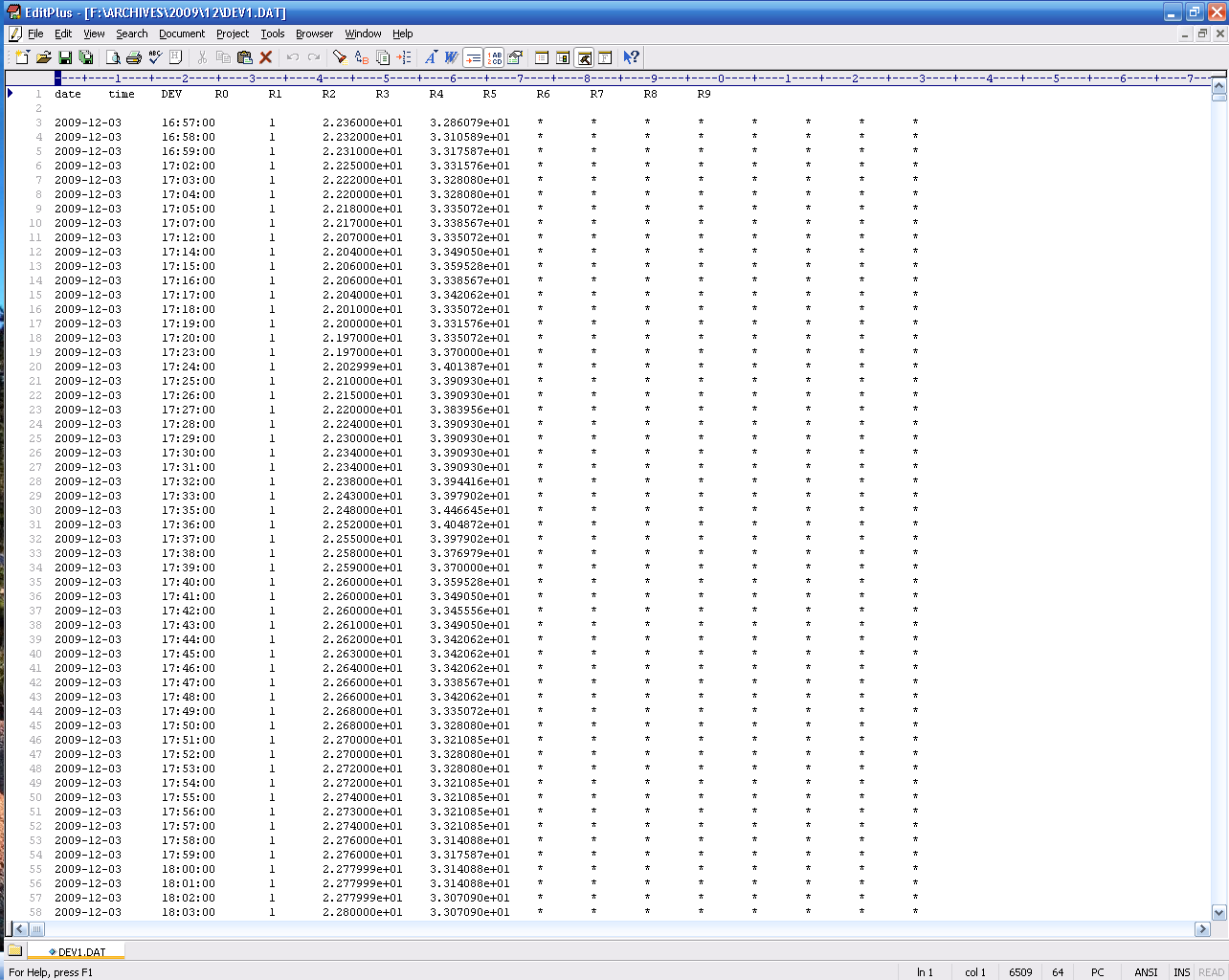Click the vertical scrollbar up arrow

tap(1219, 85)
